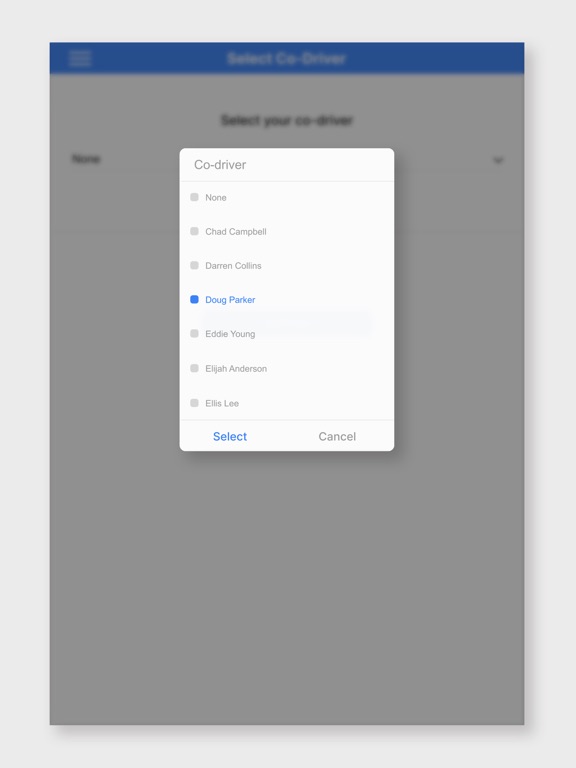The image size is (576, 768).
Task: Dismiss dialog with Cancel button
Action: pos(337,436)
